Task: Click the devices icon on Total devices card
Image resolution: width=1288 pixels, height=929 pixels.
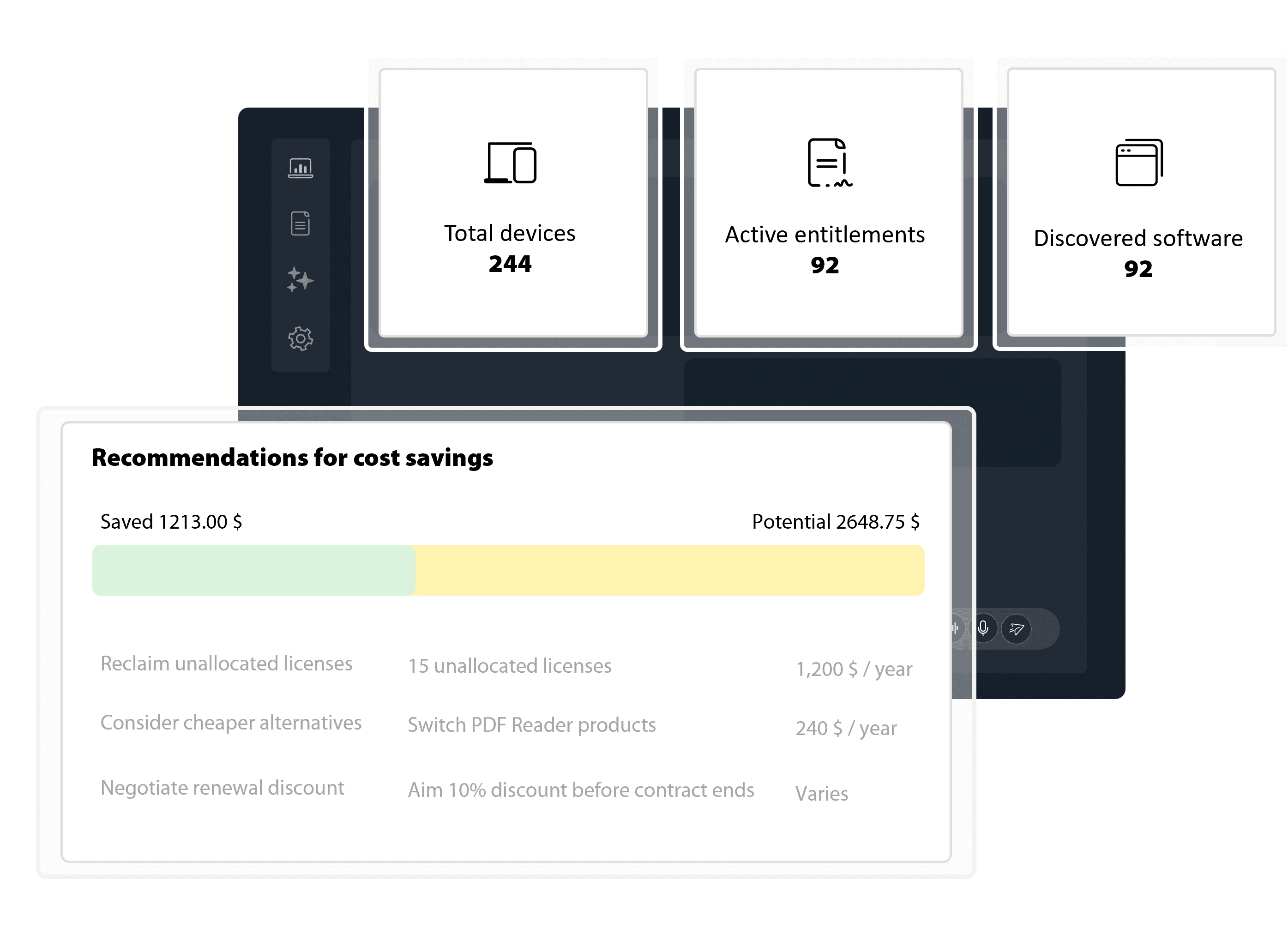Action: pos(511,163)
